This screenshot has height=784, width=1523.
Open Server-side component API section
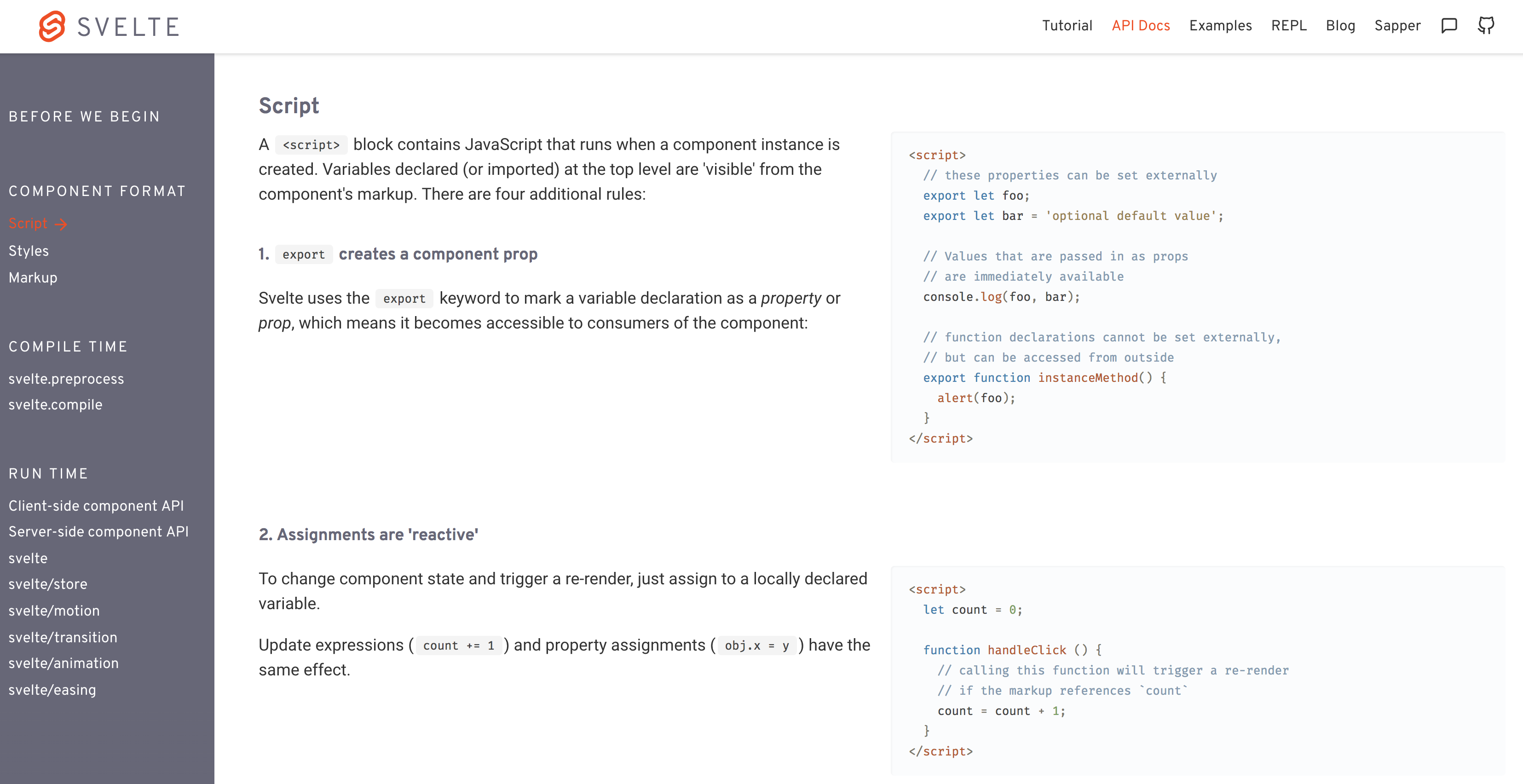98,531
